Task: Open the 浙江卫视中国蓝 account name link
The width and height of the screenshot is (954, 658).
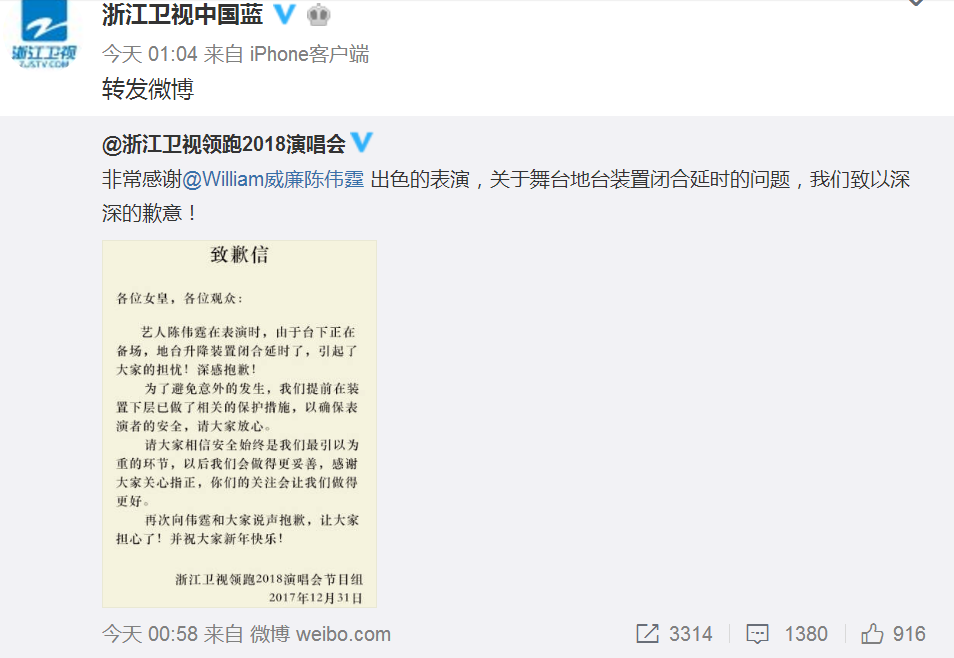Action: [183, 15]
